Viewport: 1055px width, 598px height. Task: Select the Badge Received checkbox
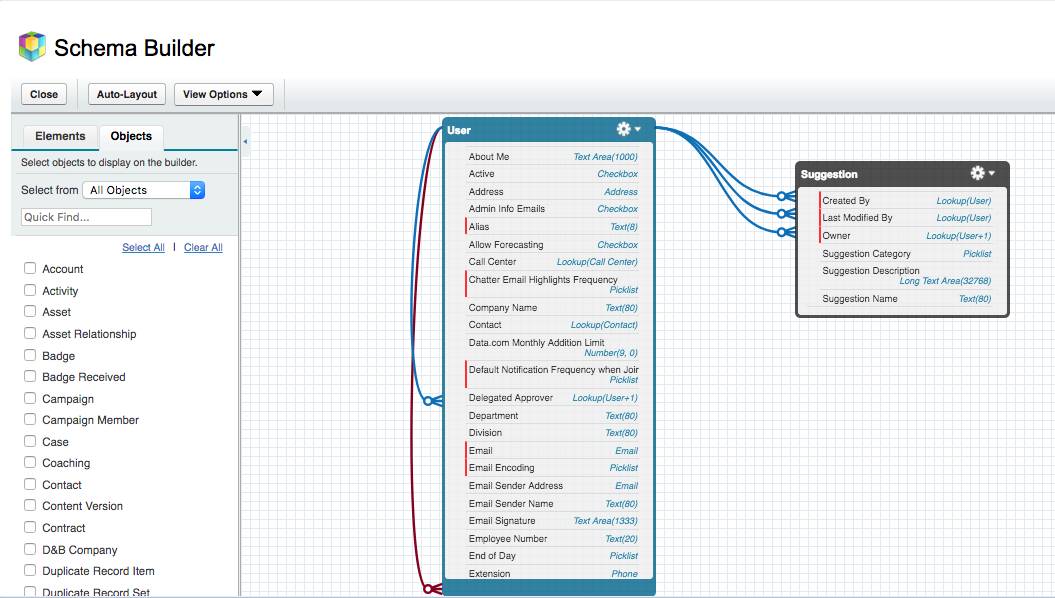(x=30, y=376)
